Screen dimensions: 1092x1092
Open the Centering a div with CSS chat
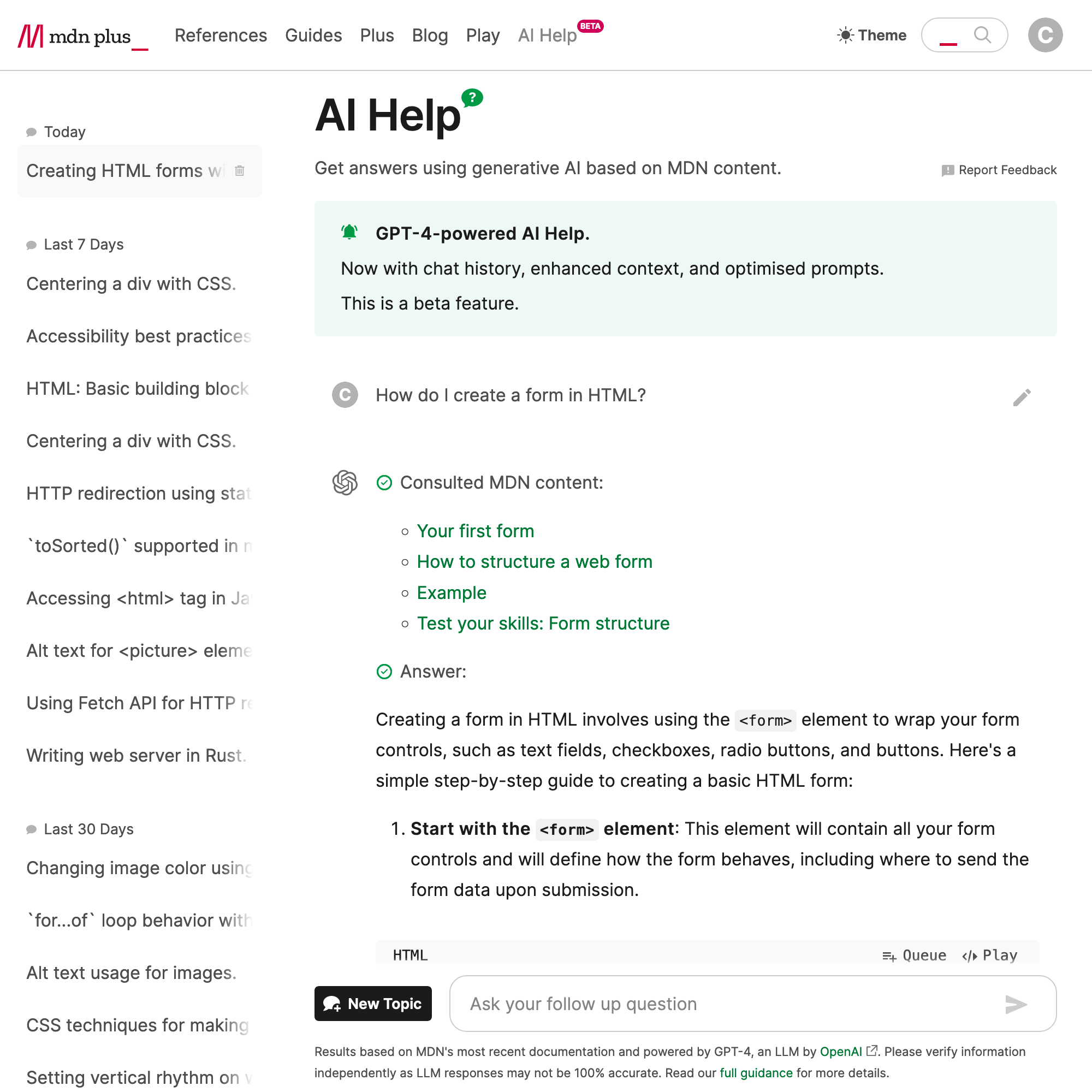tap(131, 284)
